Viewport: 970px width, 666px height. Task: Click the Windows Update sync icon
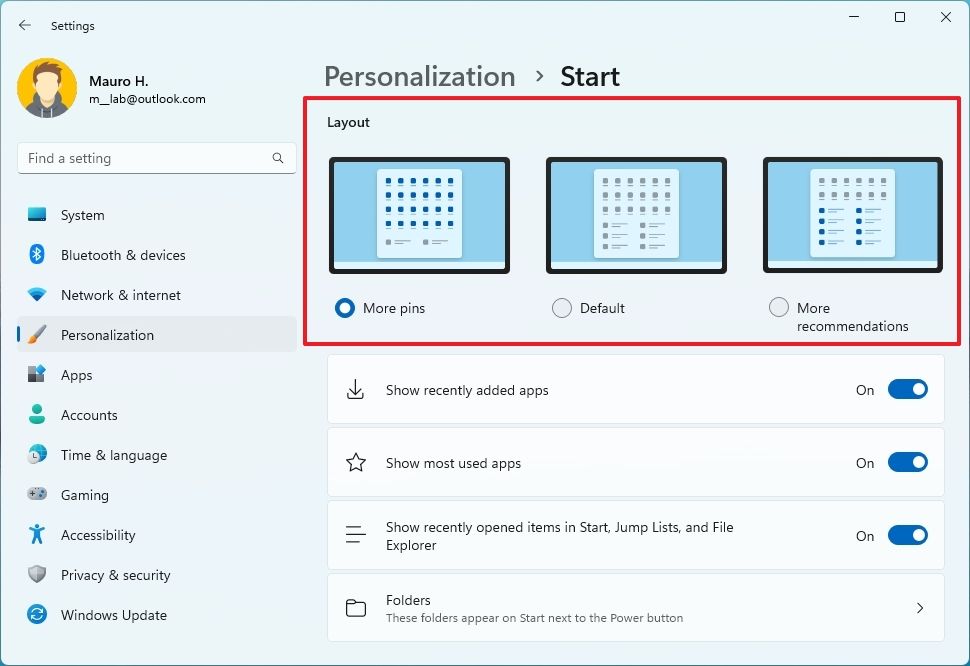tap(37, 615)
